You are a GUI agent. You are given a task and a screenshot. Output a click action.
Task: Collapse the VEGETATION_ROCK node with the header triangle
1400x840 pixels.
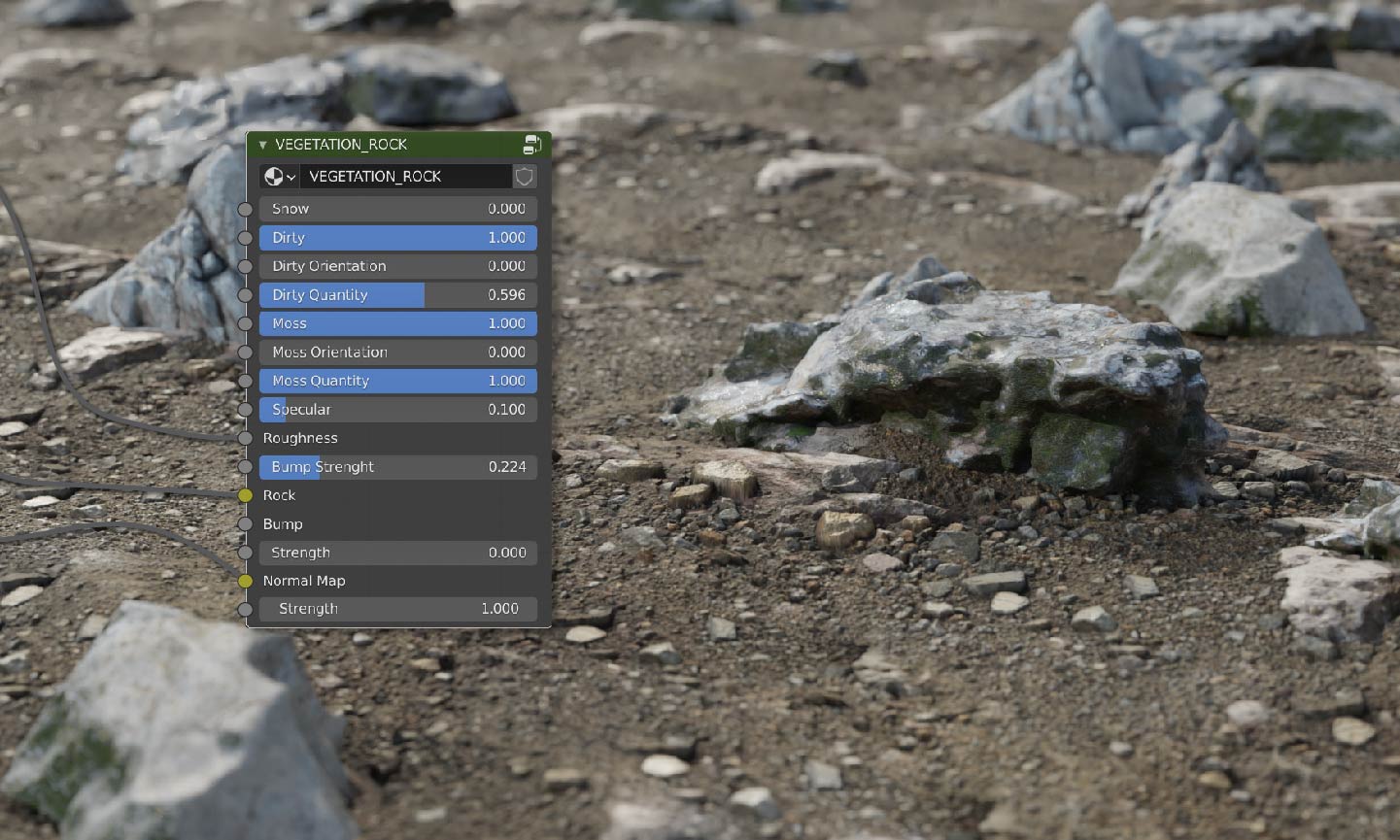pos(262,145)
